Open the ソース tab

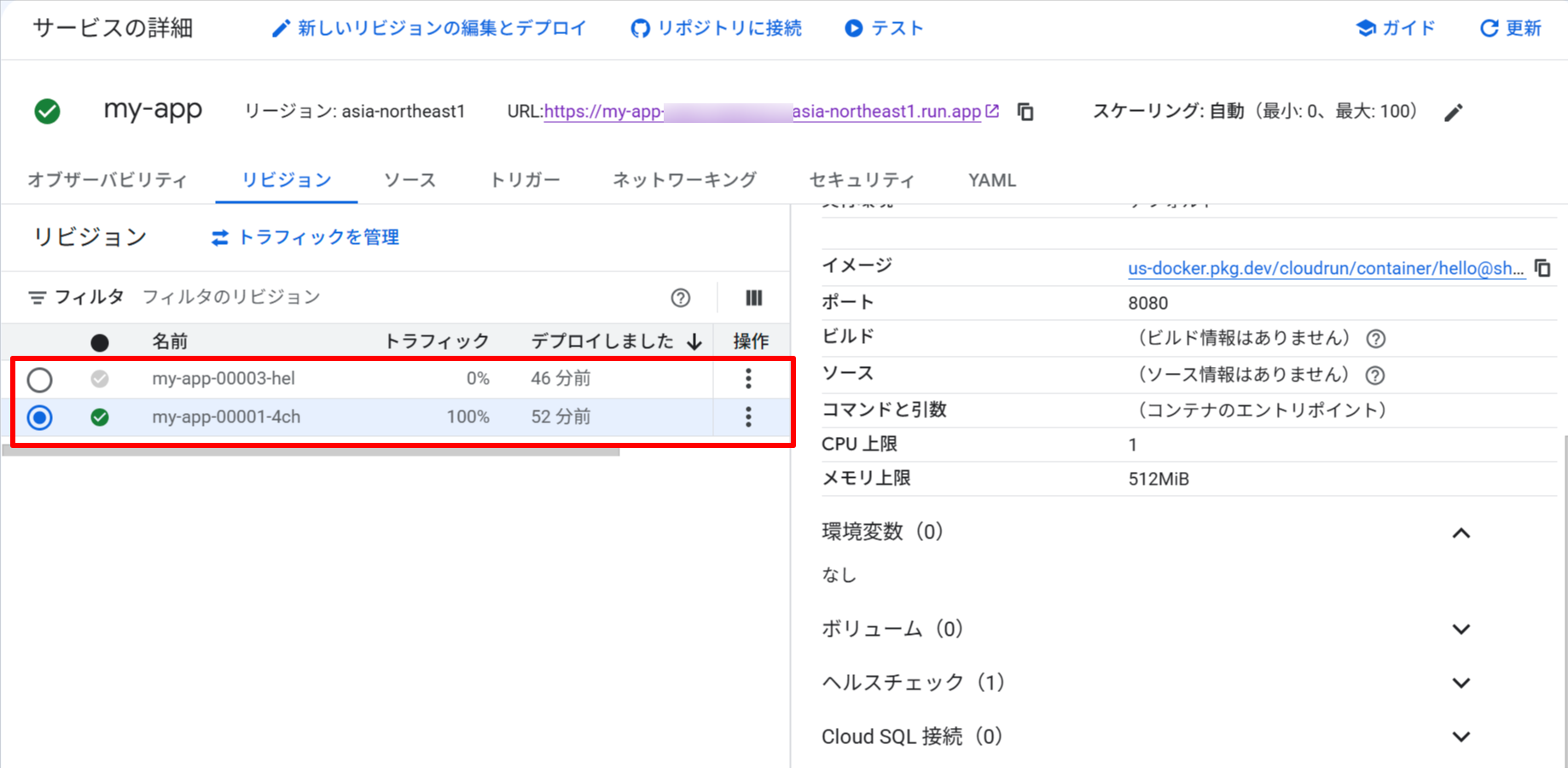tap(409, 180)
